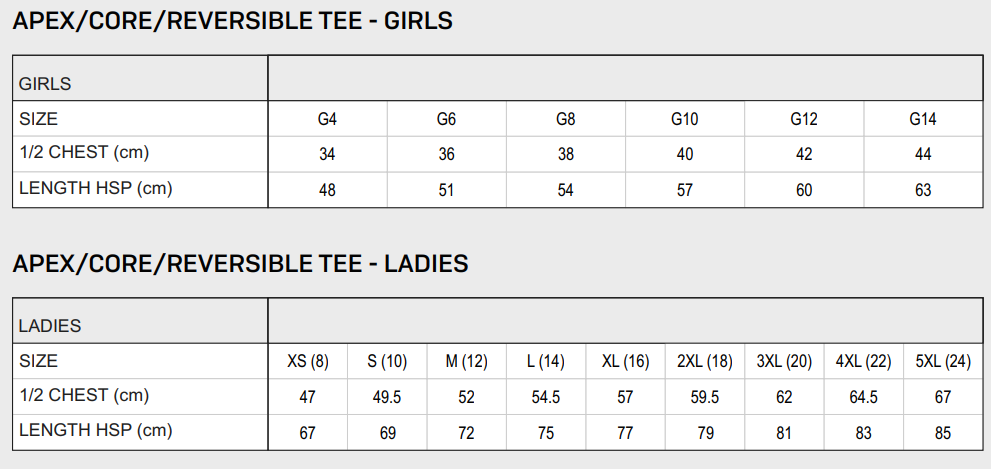Click the M (12) size header

(466, 362)
